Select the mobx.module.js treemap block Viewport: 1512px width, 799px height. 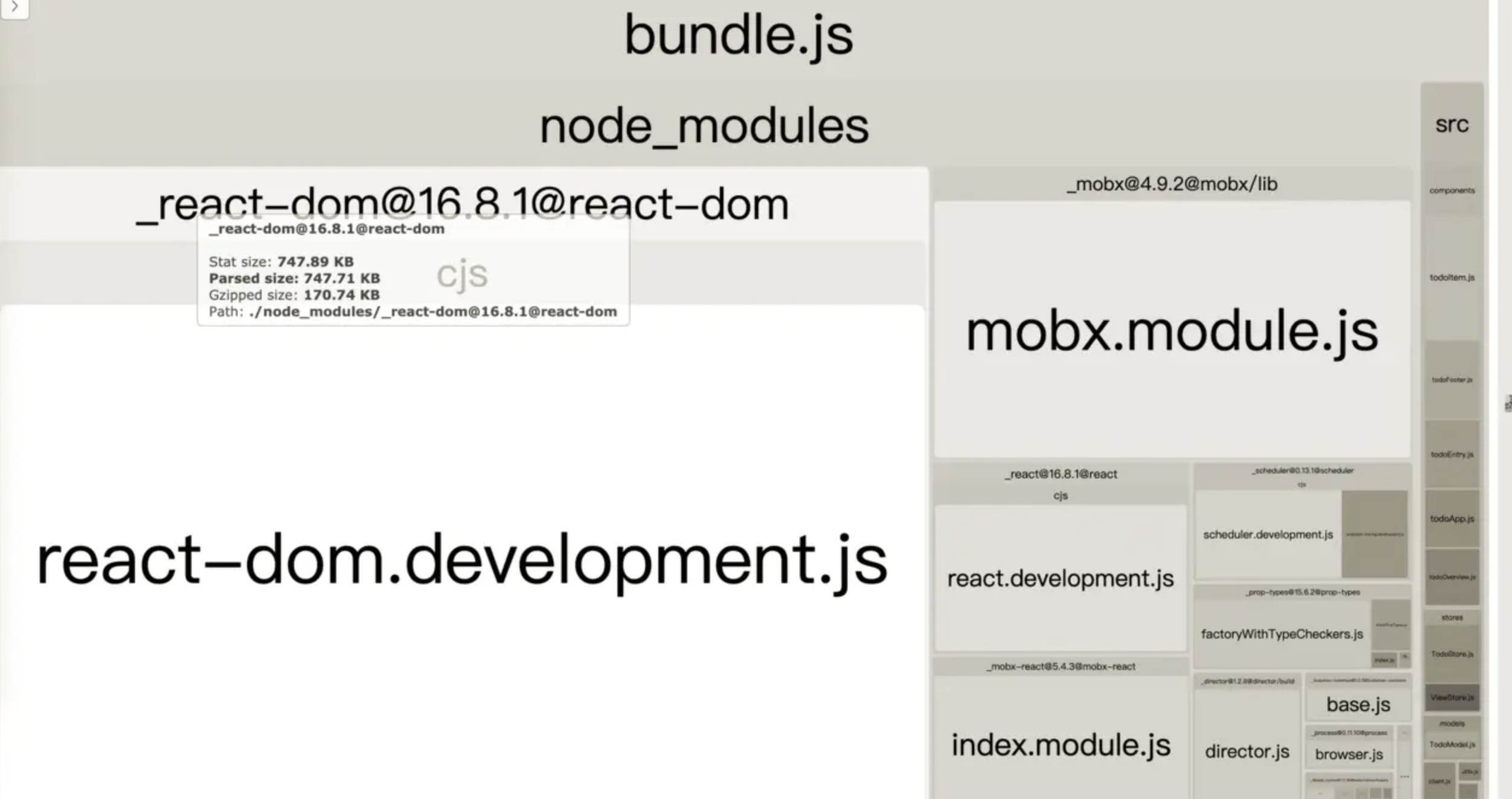[1172, 331]
